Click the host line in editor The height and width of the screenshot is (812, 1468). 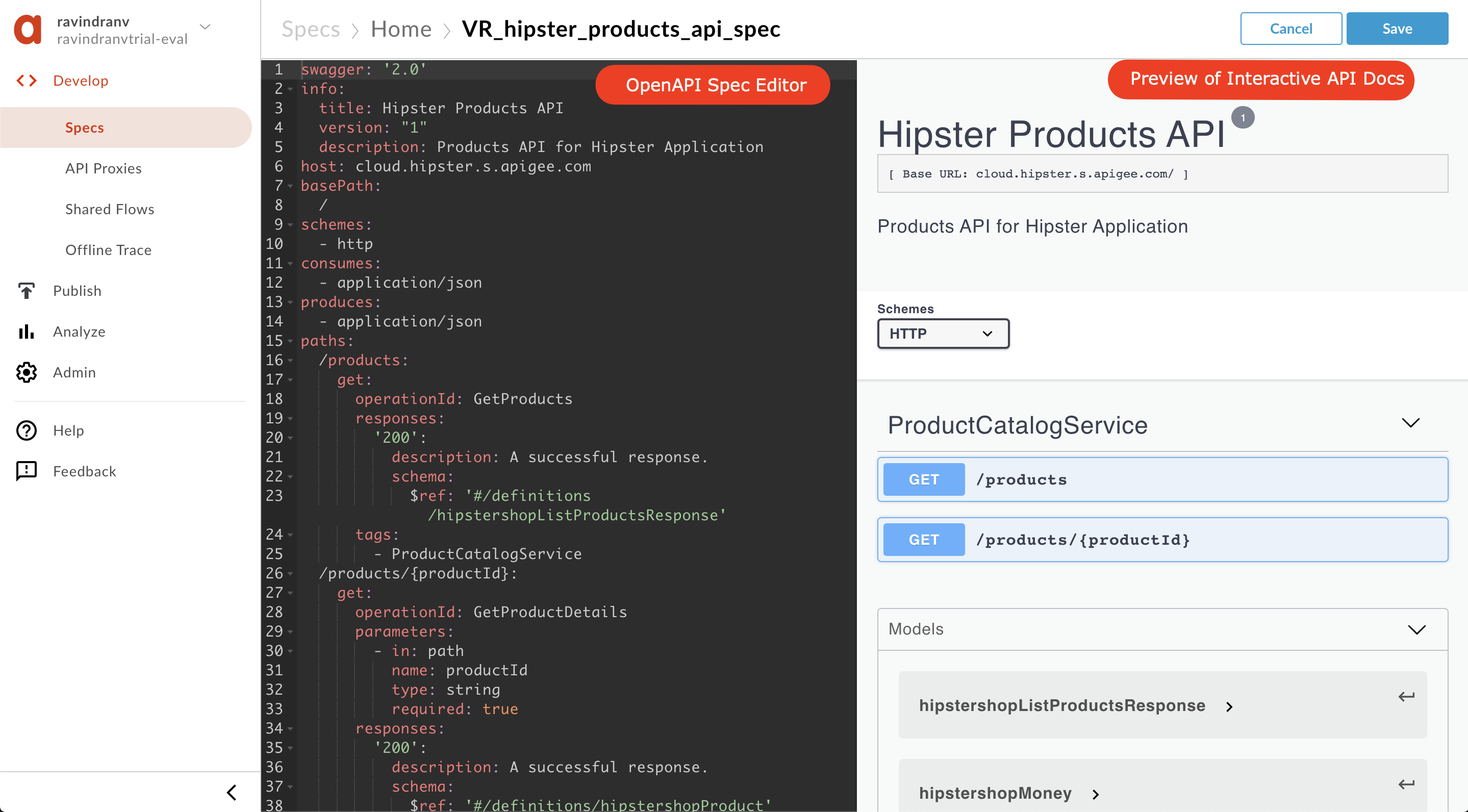coord(446,166)
